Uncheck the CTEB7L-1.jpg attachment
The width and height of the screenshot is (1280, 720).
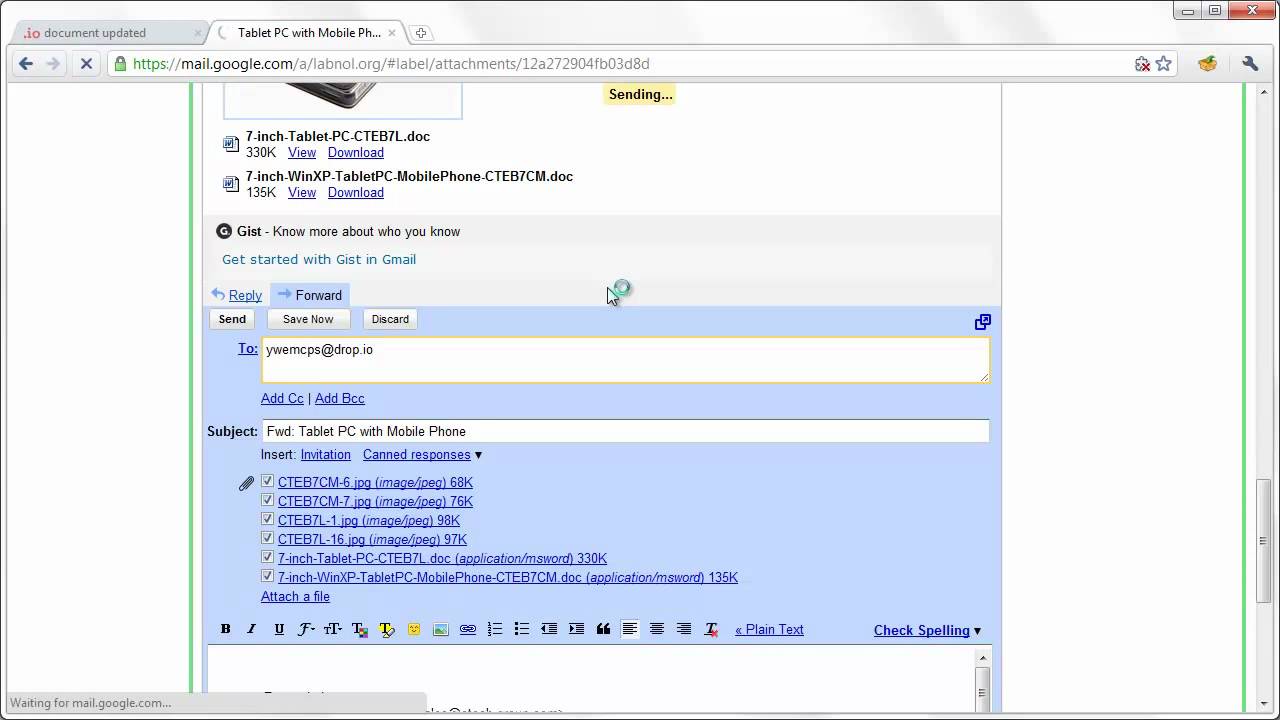pos(267,519)
